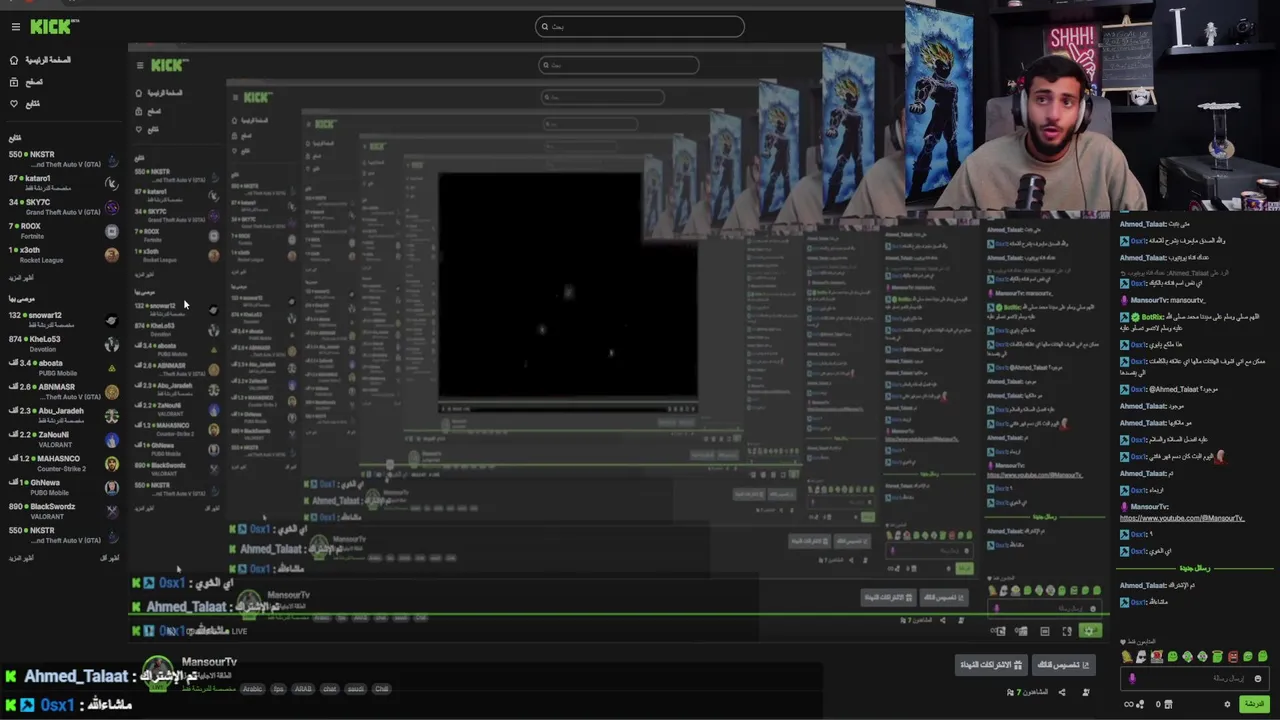Toggle fullscreen in the video player
Image resolution: width=1280 pixels, height=720 pixels.
(1067, 631)
